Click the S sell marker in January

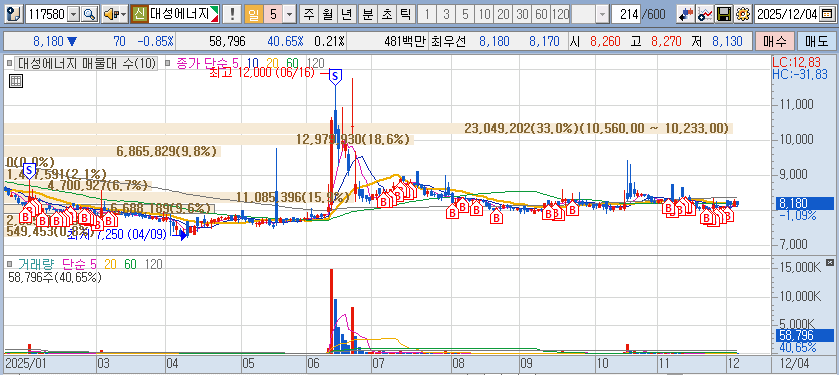point(29,171)
